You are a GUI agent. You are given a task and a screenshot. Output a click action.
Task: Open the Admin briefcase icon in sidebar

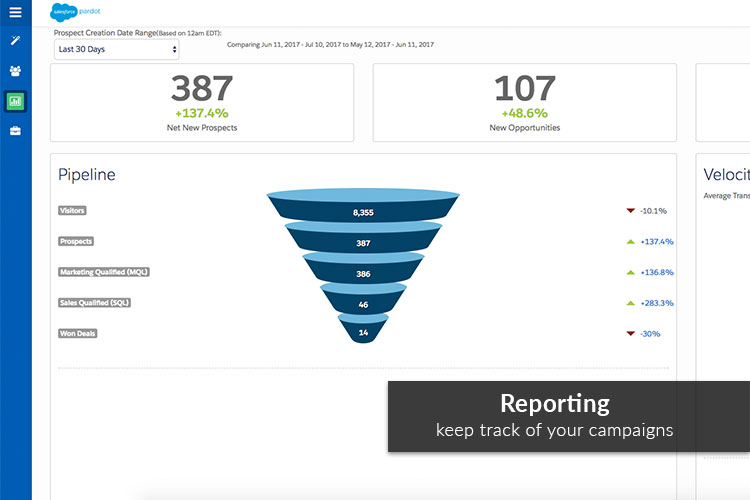click(15, 131)
